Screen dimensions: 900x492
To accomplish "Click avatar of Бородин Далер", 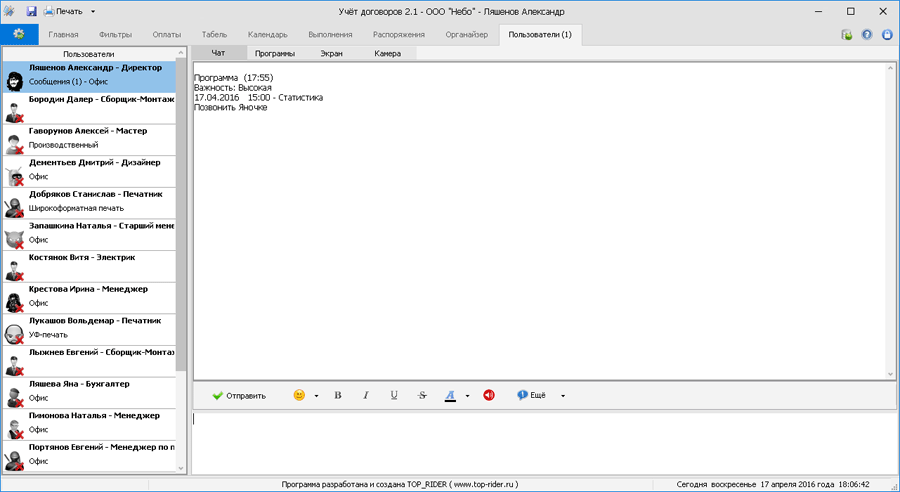I will point(14,113).
